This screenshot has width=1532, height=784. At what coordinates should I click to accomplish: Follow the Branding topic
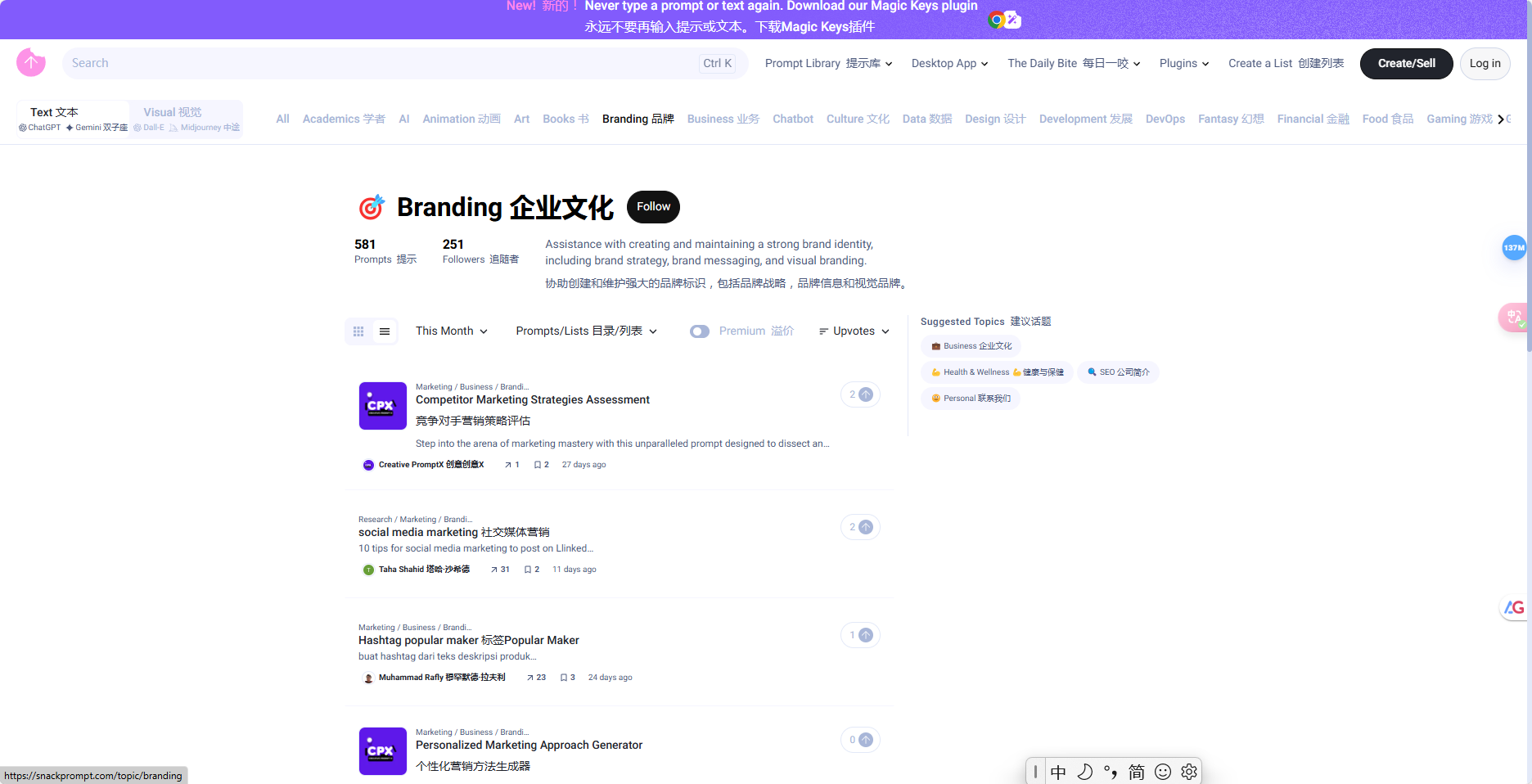point(653,207)
